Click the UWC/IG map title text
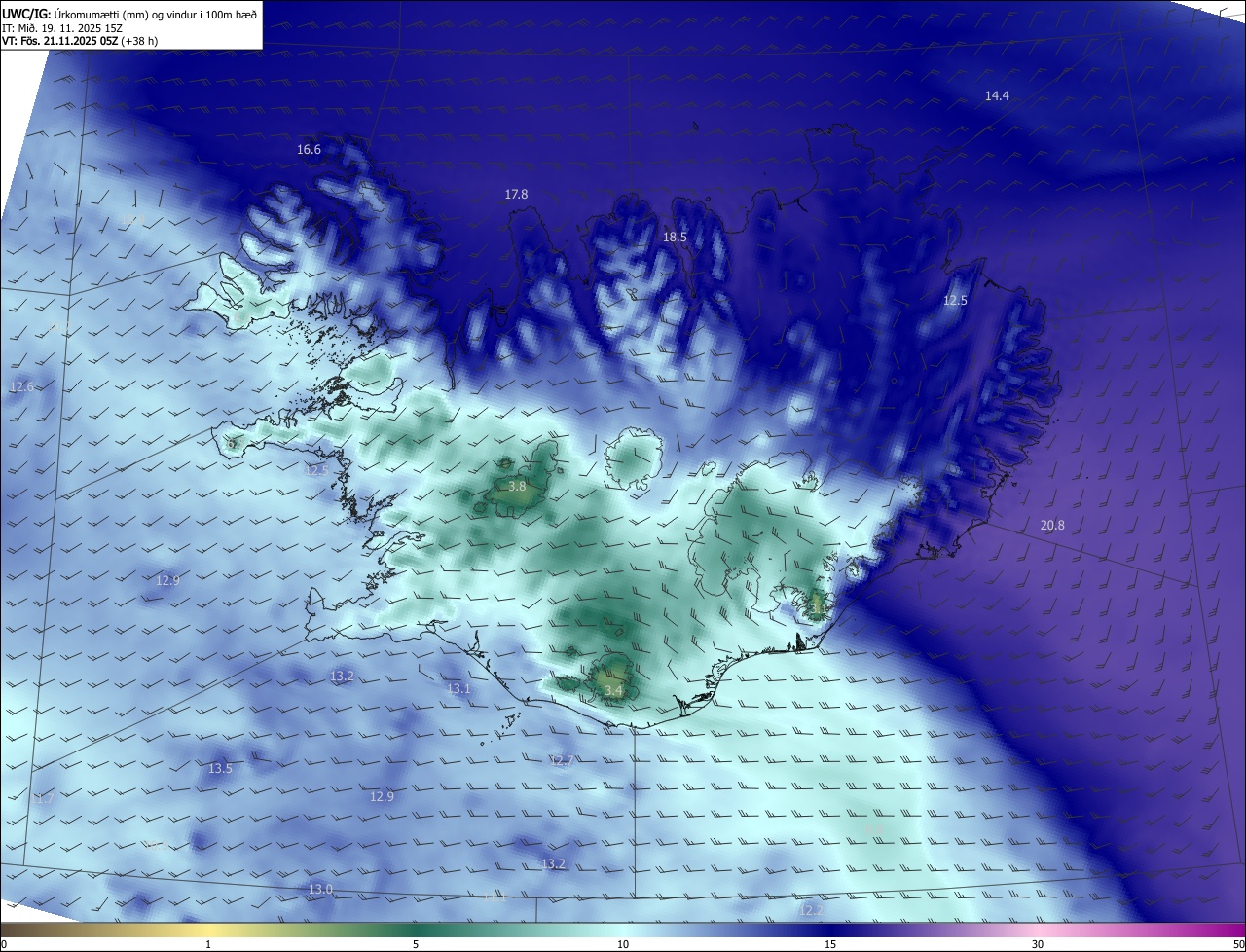 (129, 14)
